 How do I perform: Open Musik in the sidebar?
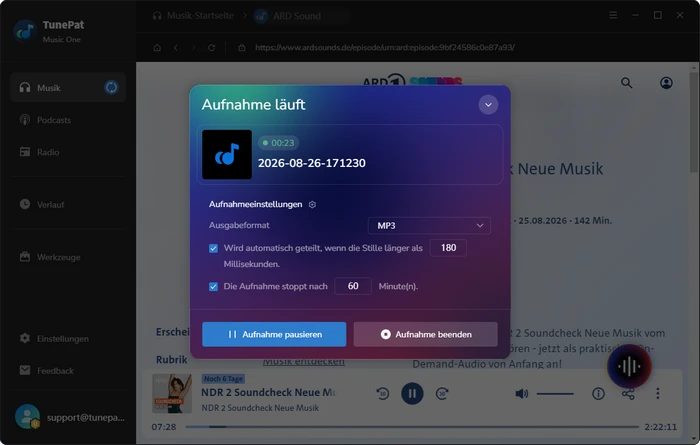[x=68, y=87]
